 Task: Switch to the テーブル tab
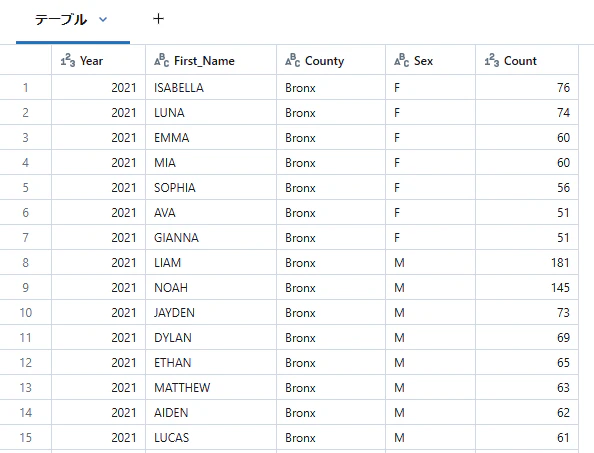(x=61, y=19)
